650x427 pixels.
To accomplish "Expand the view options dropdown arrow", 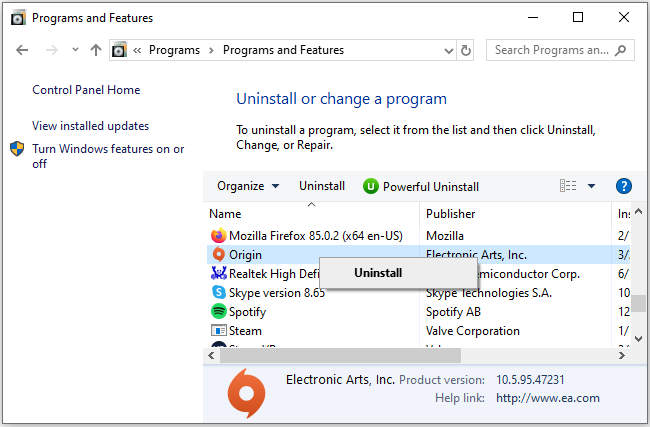I will [592, 186].
